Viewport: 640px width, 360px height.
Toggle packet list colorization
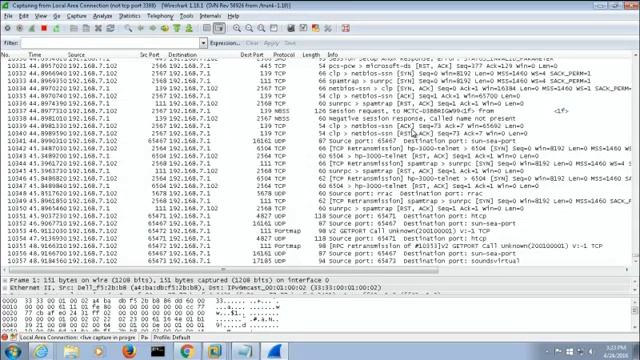click(207, 28)
